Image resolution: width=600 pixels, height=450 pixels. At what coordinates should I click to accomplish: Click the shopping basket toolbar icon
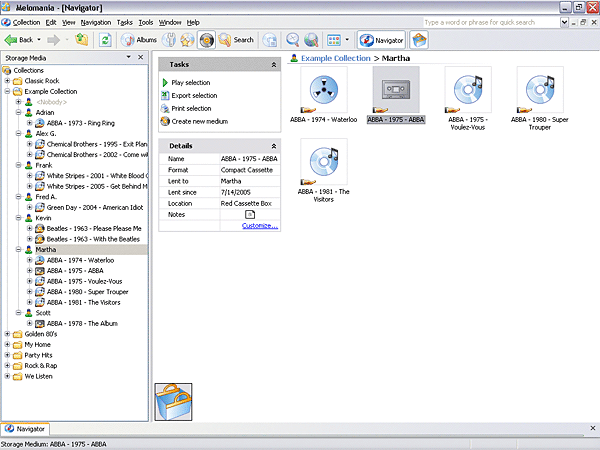[x=419, y=40]
